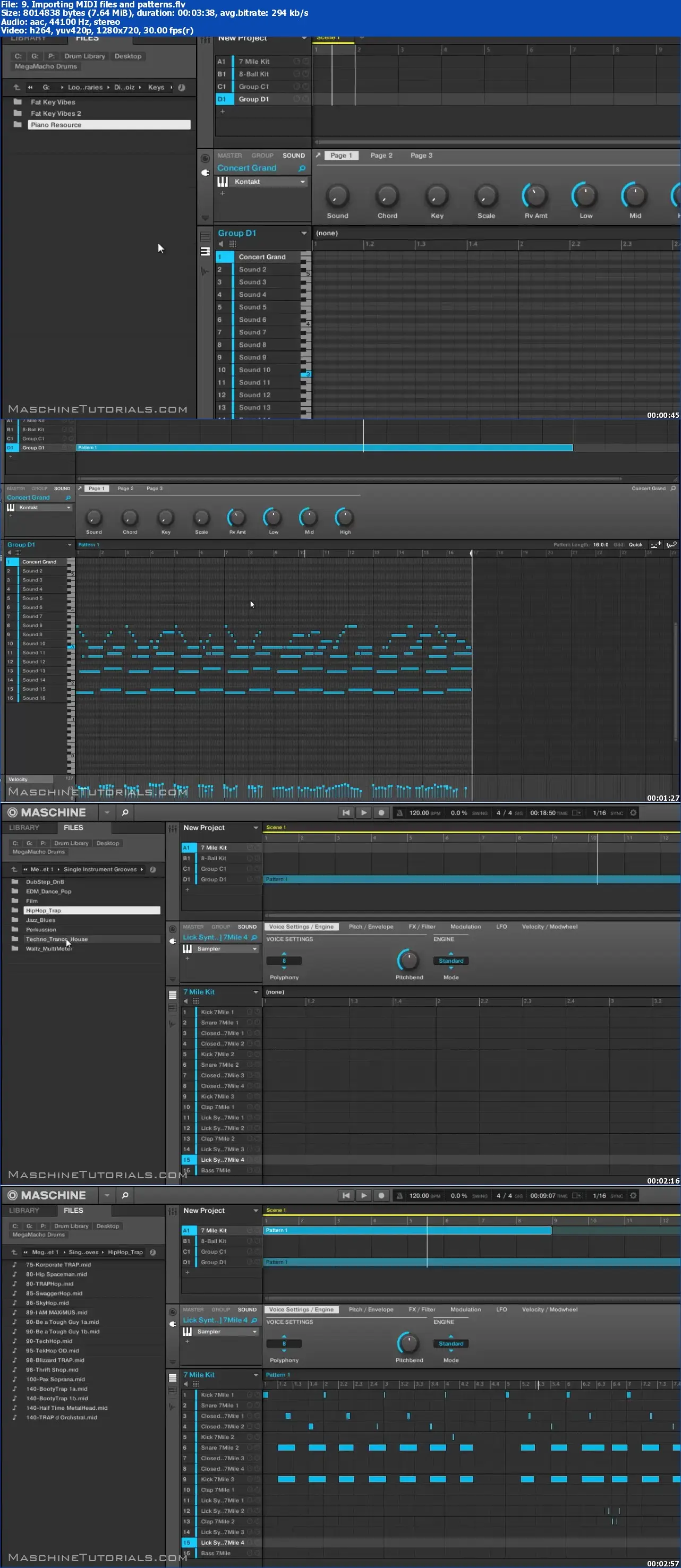Select Page 2 tab in 00:00:45 frame

coord(381,155)
